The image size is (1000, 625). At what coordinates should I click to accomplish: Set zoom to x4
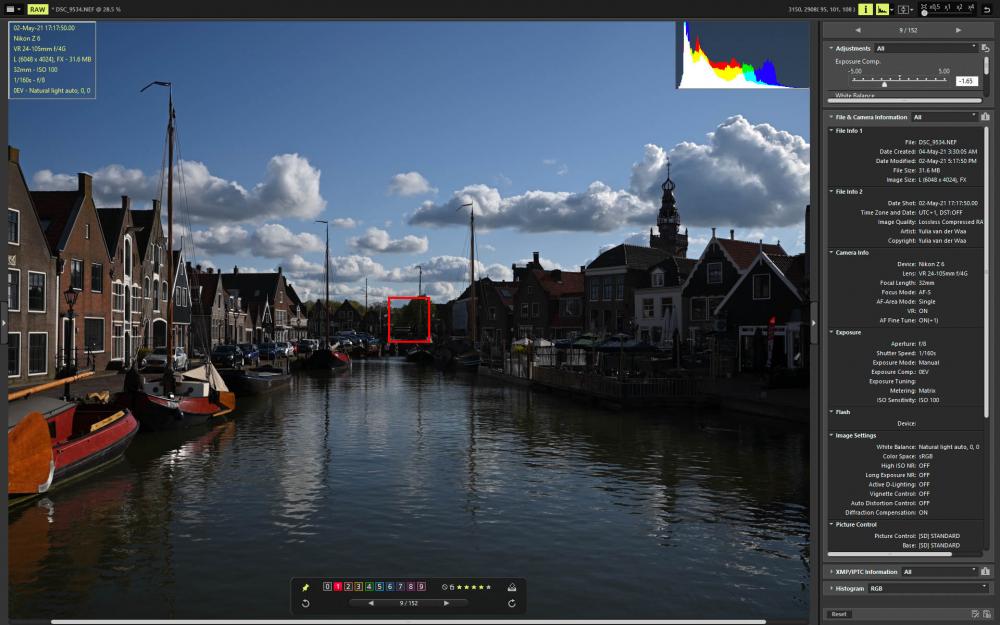971,8
